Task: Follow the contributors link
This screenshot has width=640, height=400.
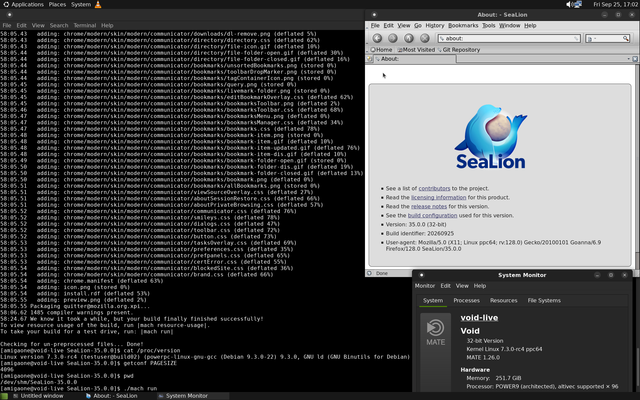Action: (434, 189)
